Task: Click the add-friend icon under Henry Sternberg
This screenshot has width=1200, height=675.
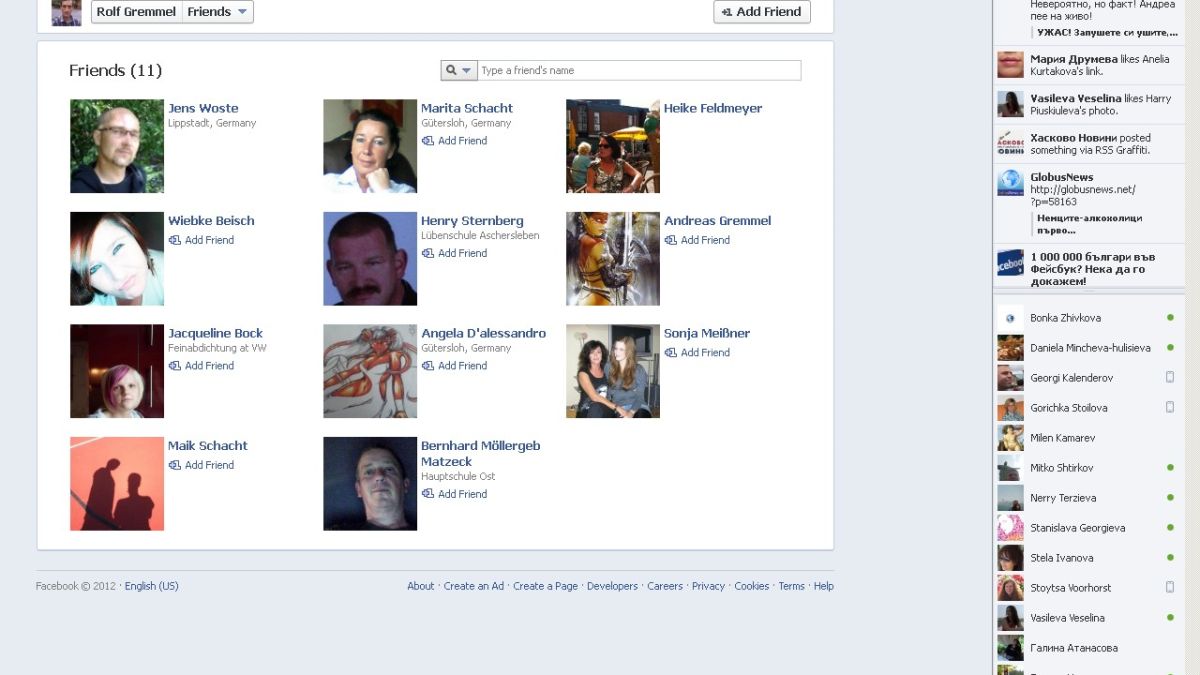Action: tap(428, 253)
